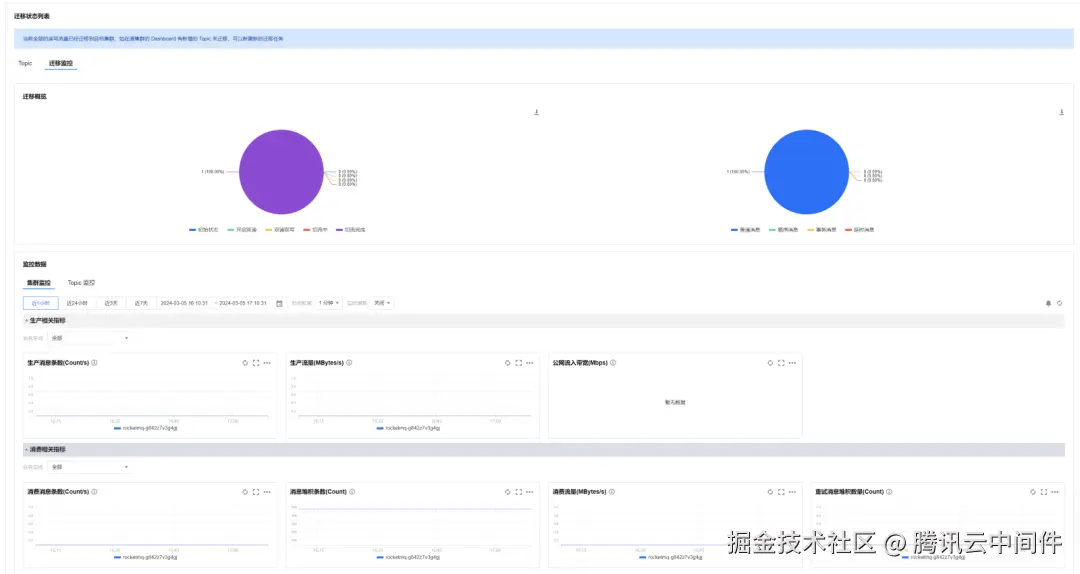Show info tooltip for 消息堆积条数(Count)

coord(352,492)
